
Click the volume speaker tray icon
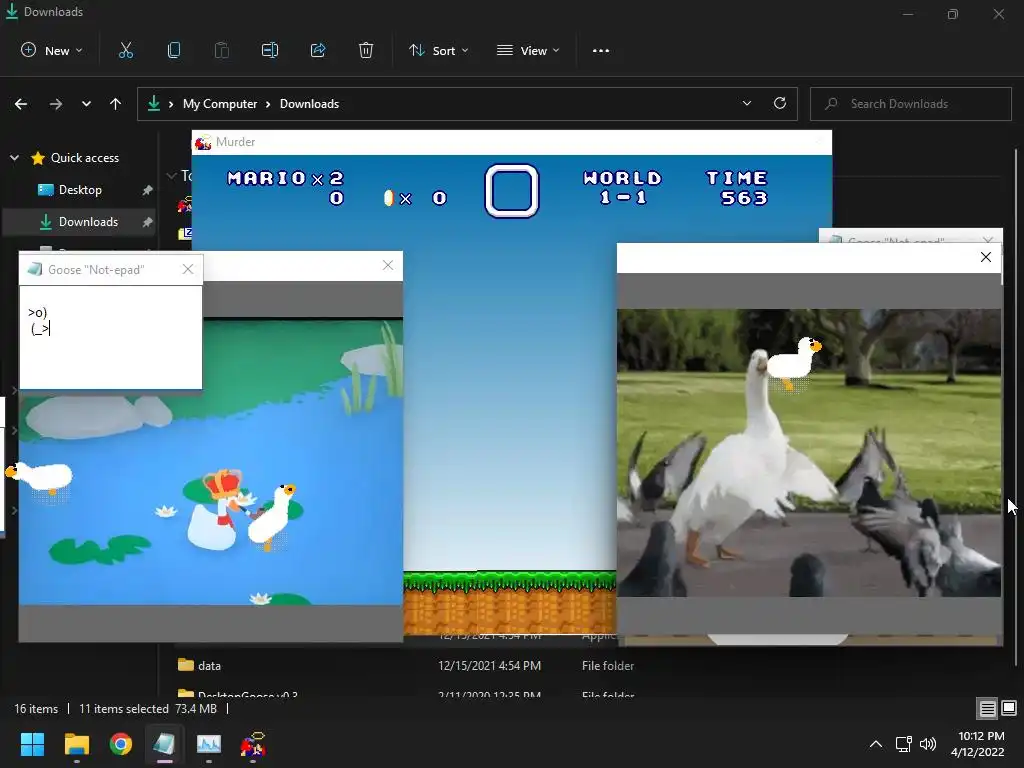pyautogui.click(x=927, y=744)
